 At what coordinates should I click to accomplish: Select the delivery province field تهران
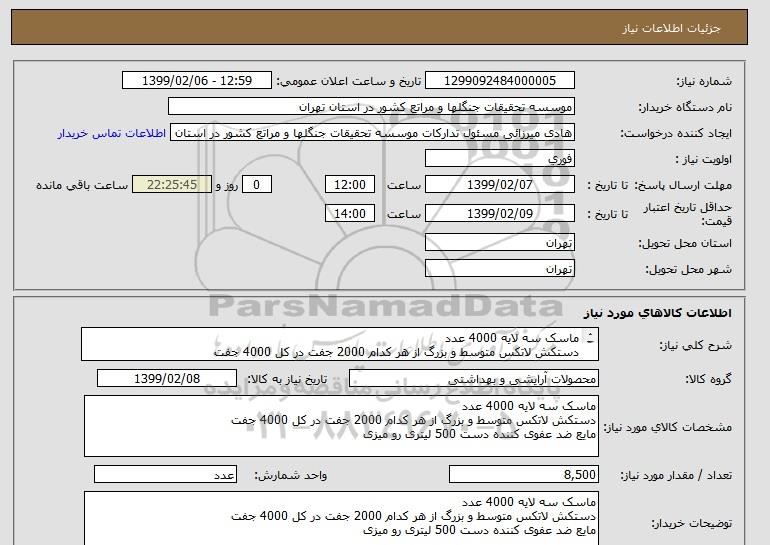point(499,243)
